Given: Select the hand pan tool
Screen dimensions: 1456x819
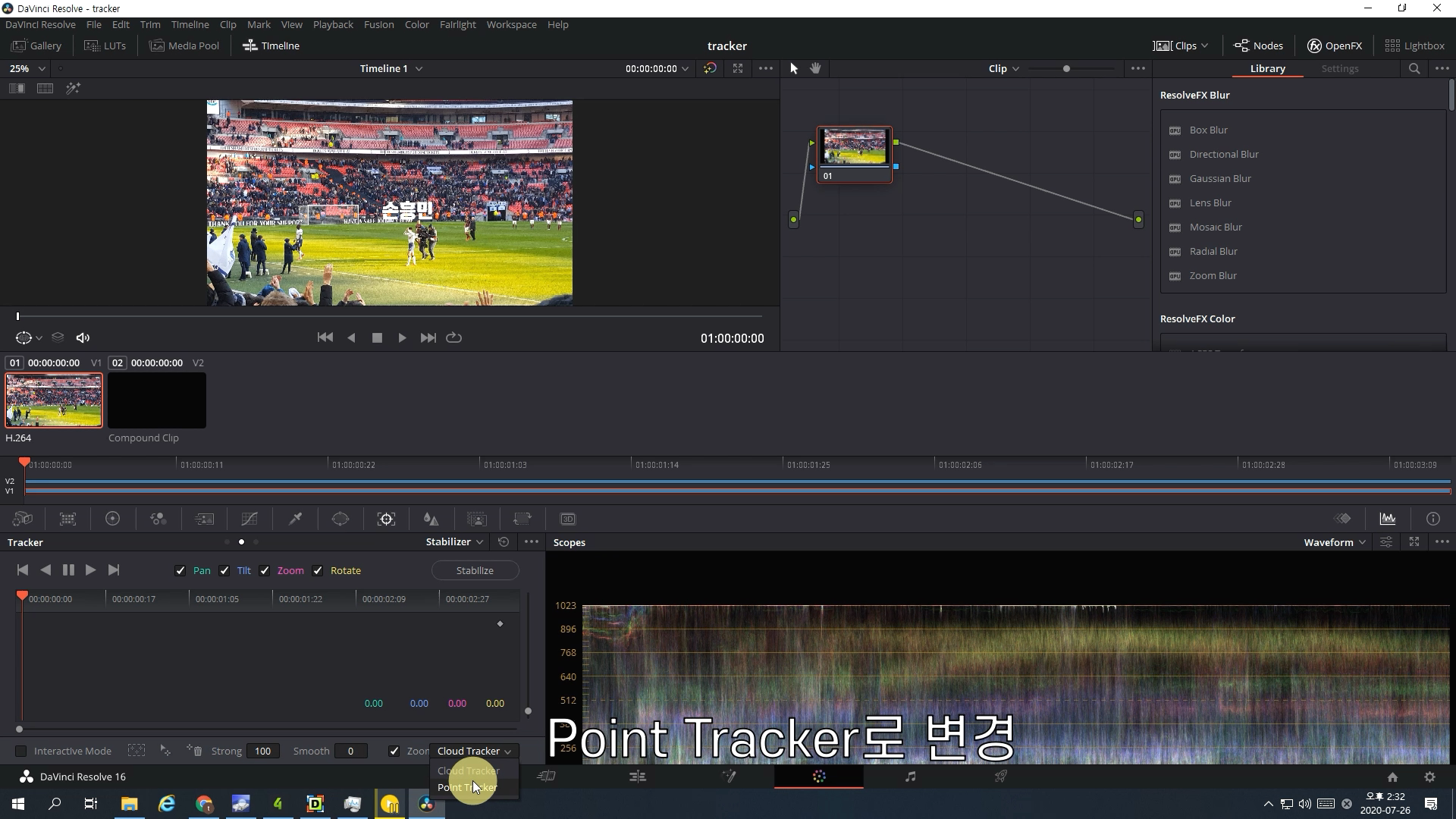Looking at the screenshot, I should [x=815, y=68].
